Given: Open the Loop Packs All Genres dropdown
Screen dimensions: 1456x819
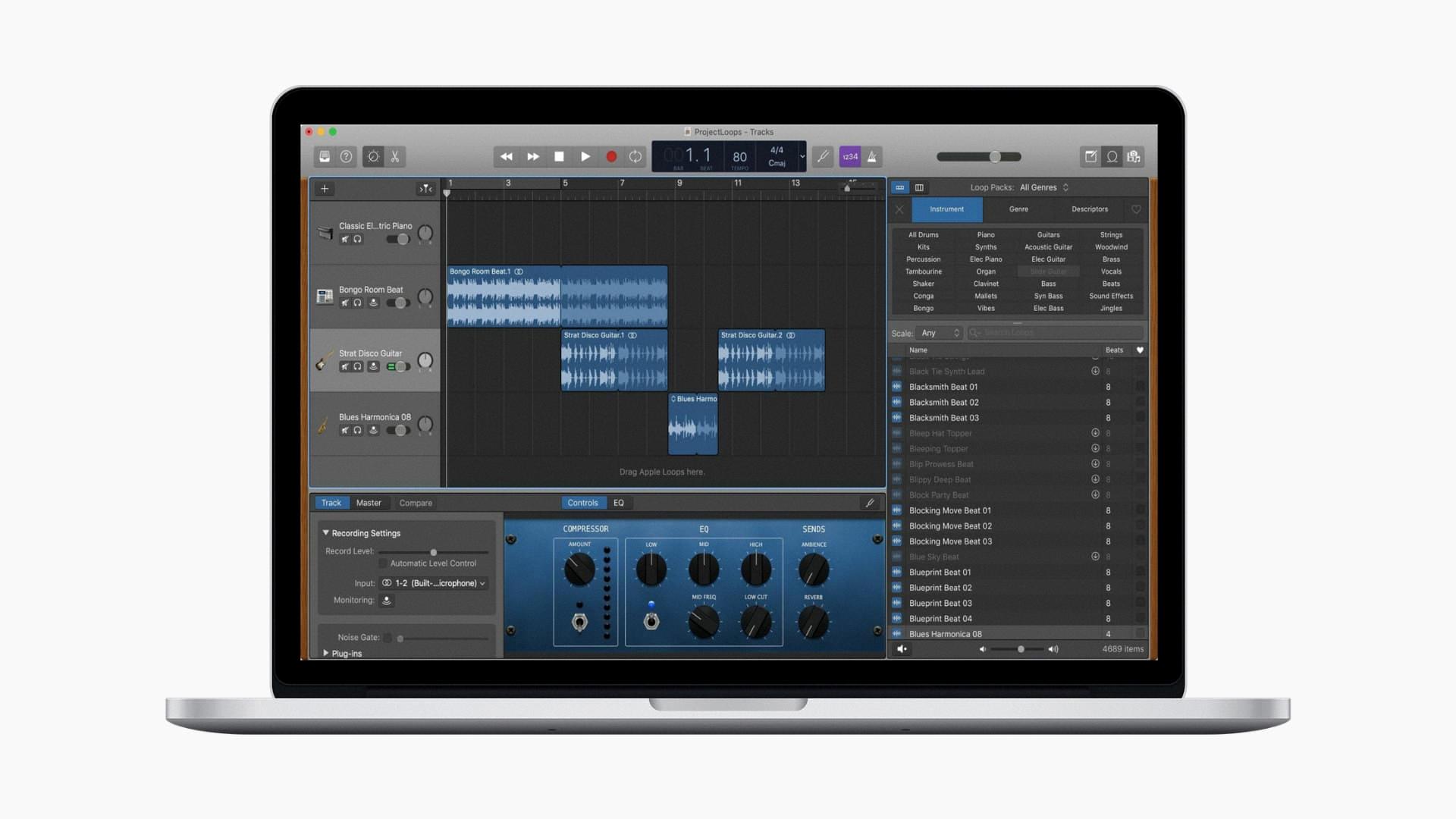Looking at the screenshot, I should click(1044, 187).
